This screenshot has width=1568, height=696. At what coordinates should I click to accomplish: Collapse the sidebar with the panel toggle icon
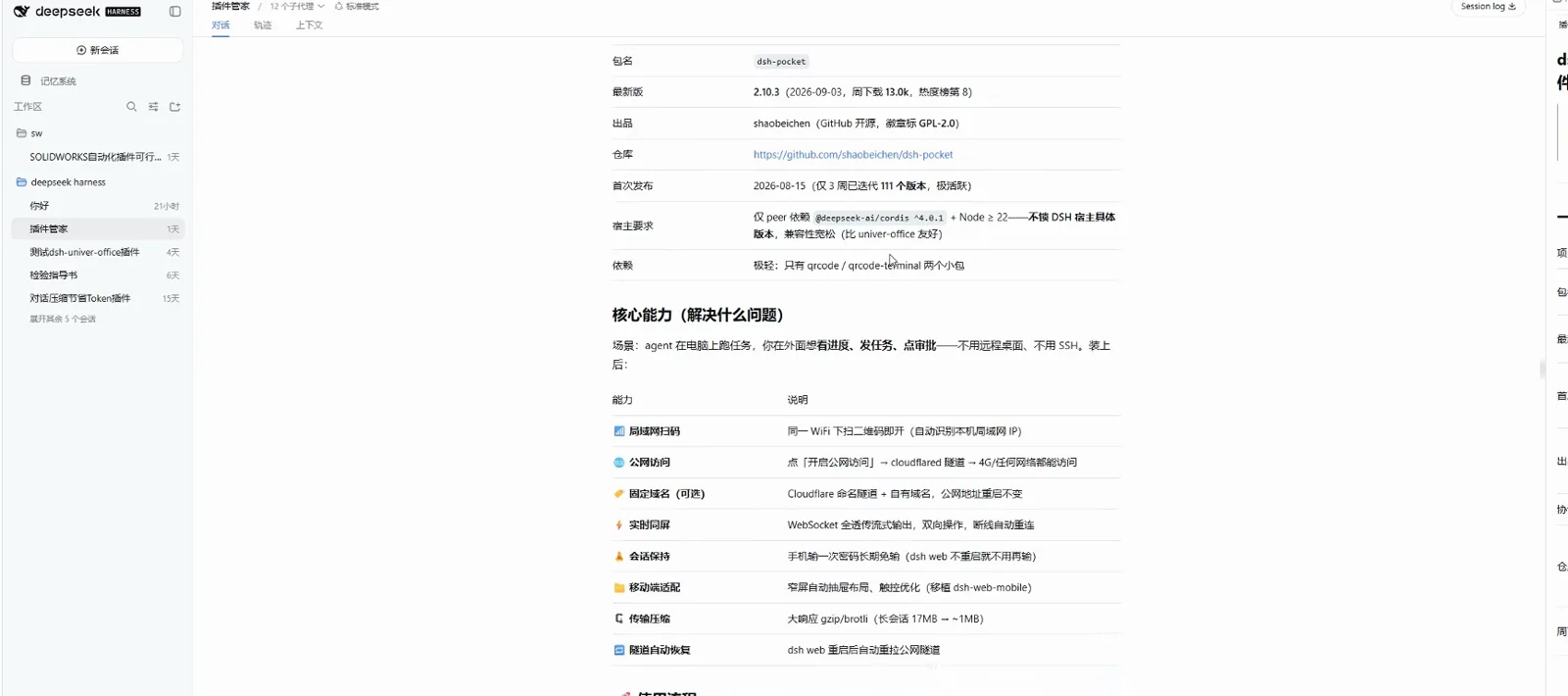coord(175,12)
